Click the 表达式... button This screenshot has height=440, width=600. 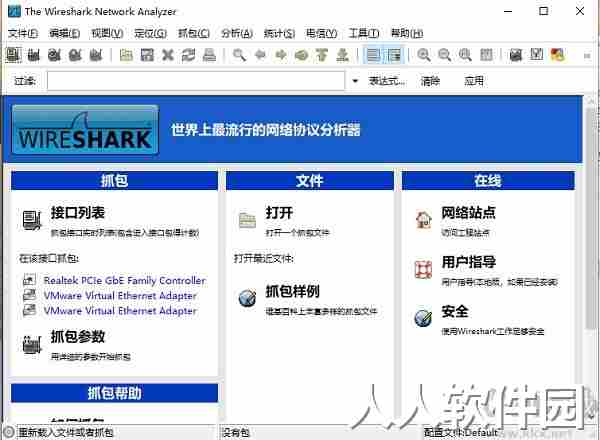click(x=386, y=81)
